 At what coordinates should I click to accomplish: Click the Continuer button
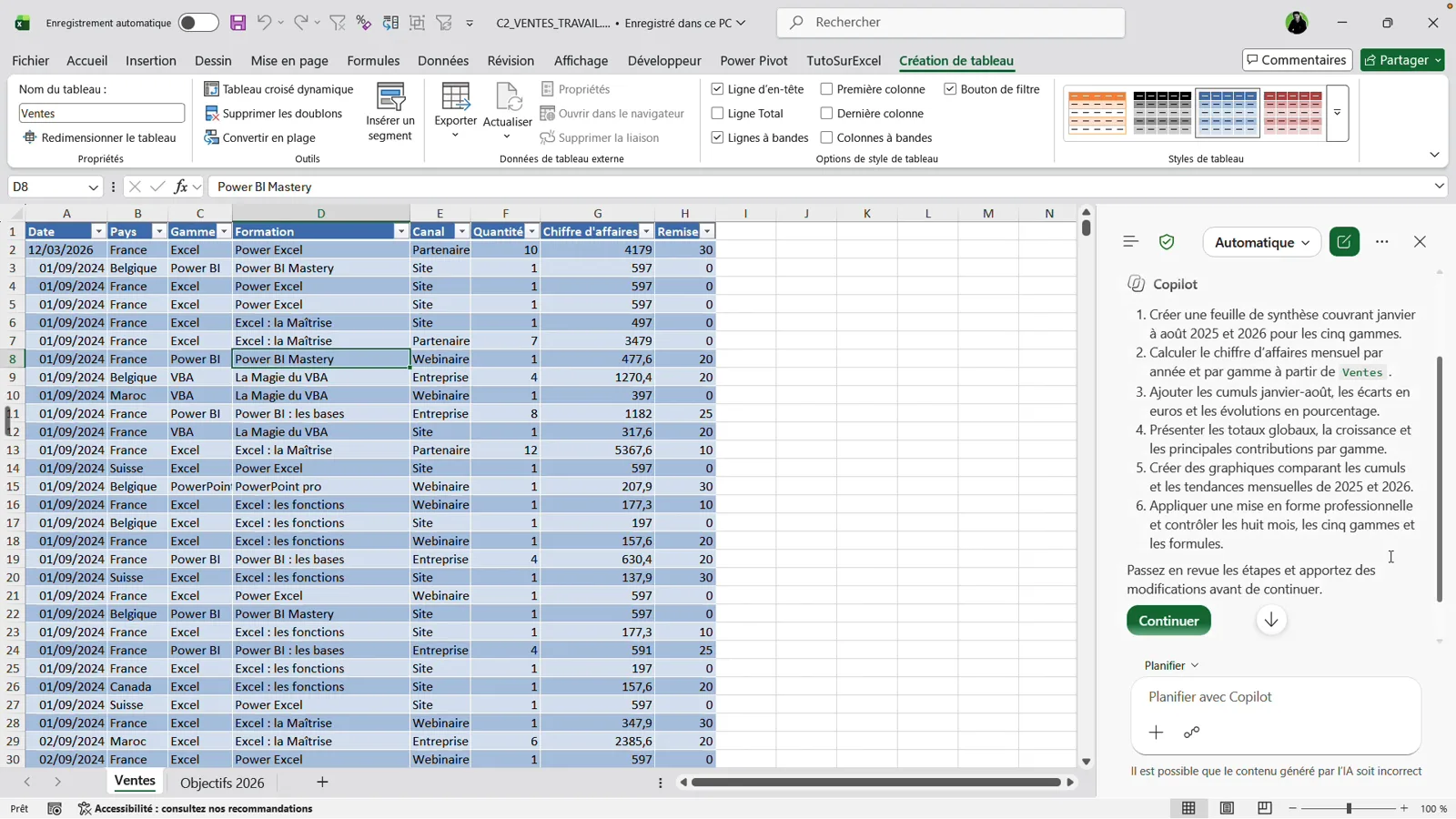(1168, 621)
